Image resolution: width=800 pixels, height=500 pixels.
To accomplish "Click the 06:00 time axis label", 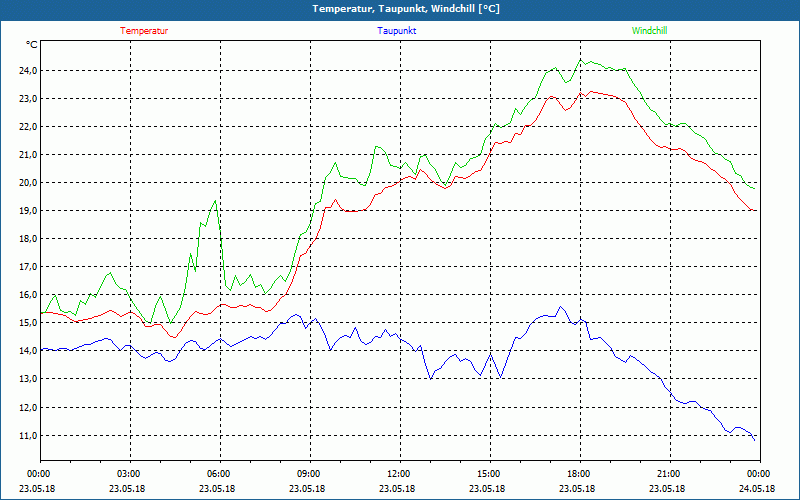I will click(219, 474).
